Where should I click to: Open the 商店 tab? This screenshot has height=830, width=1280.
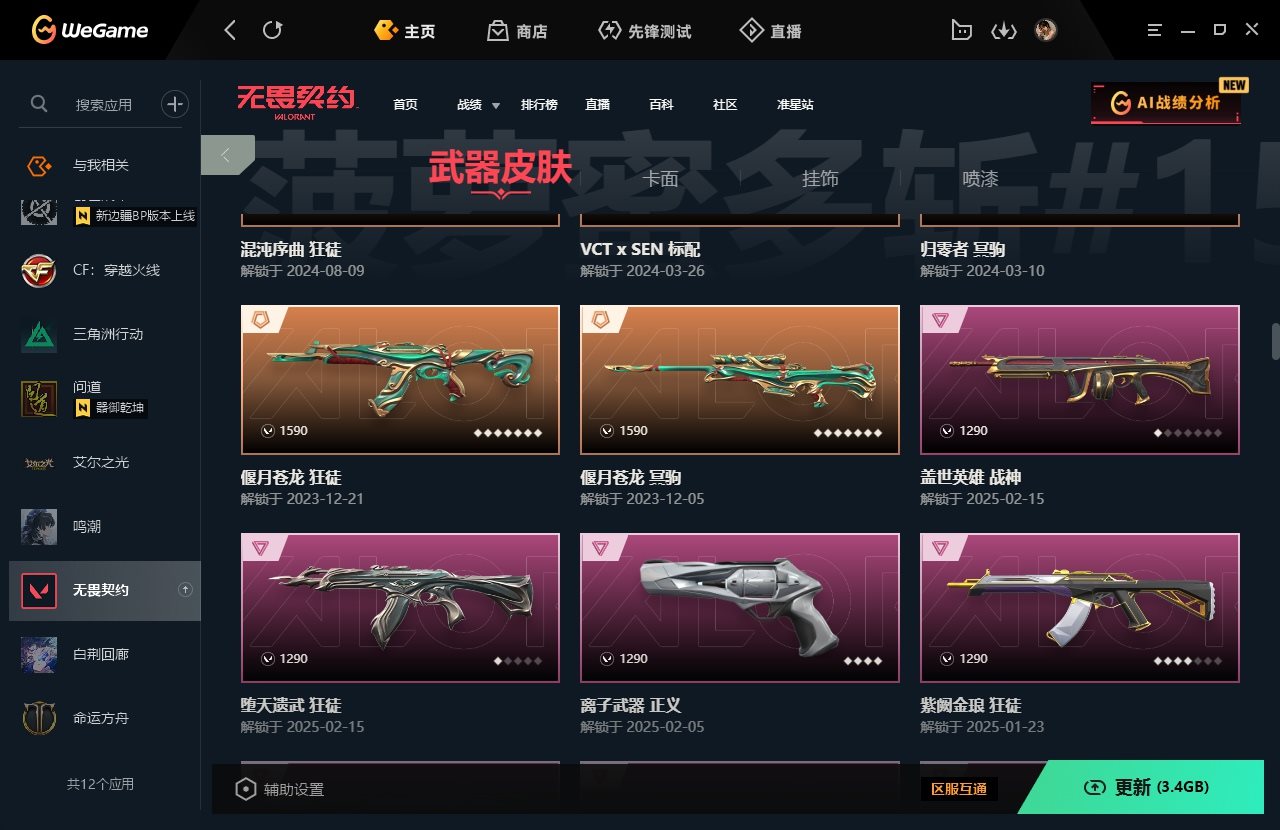(517, 31)
